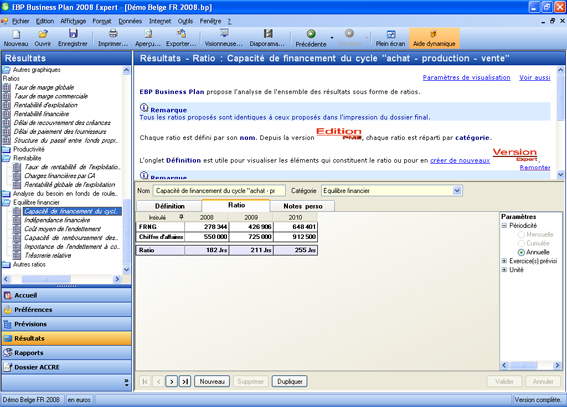The height and width of the screenshot is (407, 567).
Task: Expand the Unité parameter group
Action: coord(504,270)
